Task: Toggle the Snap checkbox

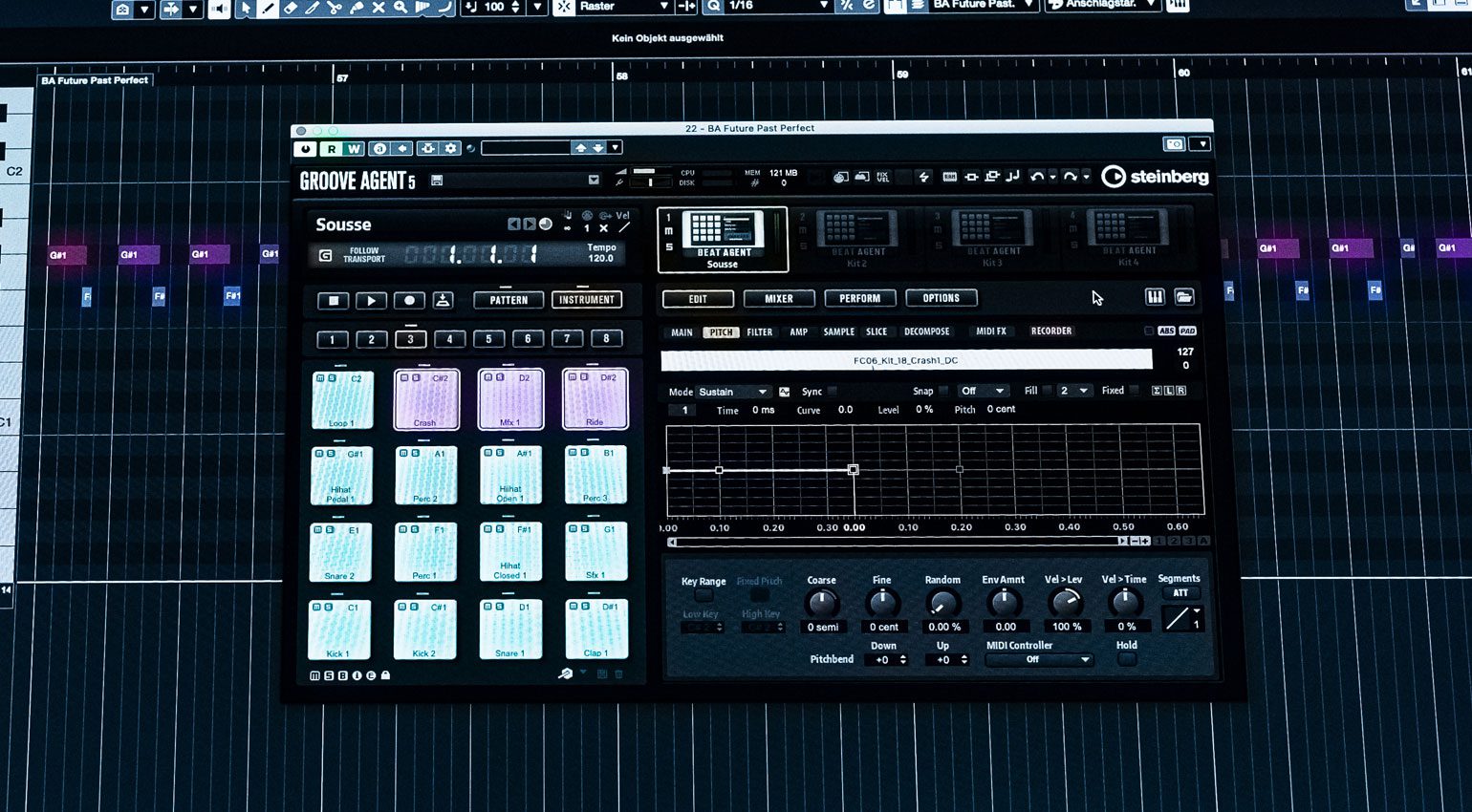Action: tap(943, 391)
